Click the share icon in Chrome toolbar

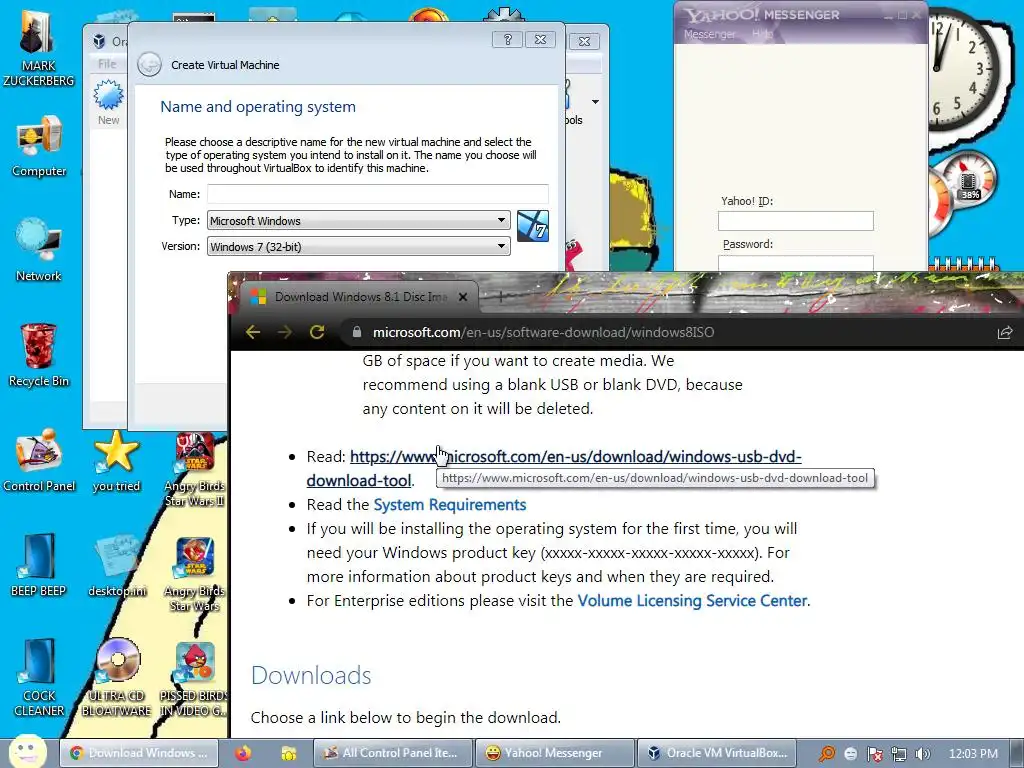(1004, 332)
